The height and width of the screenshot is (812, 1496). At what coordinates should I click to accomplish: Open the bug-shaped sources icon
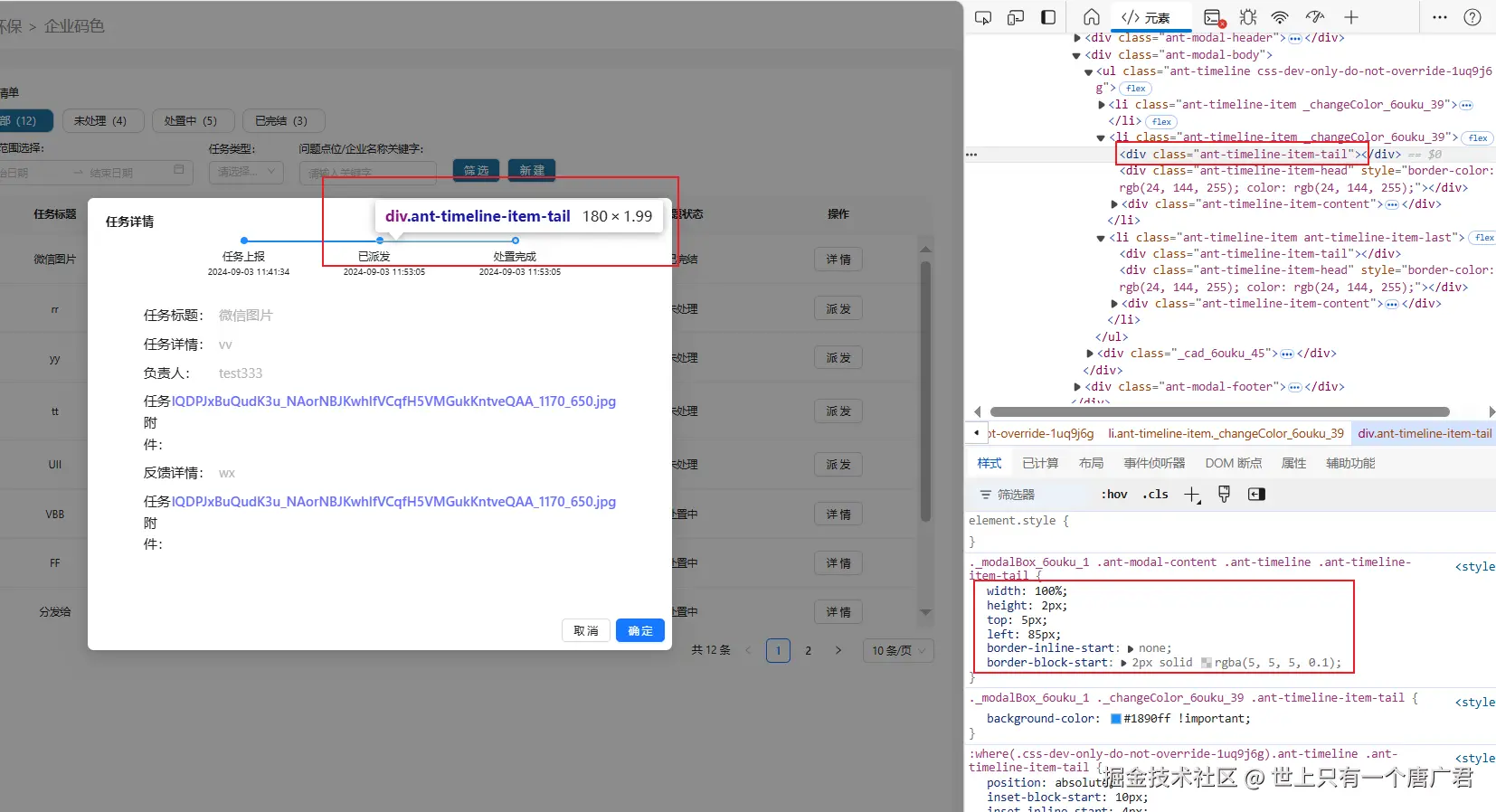pyautogui.click(x=1248, y=17)
